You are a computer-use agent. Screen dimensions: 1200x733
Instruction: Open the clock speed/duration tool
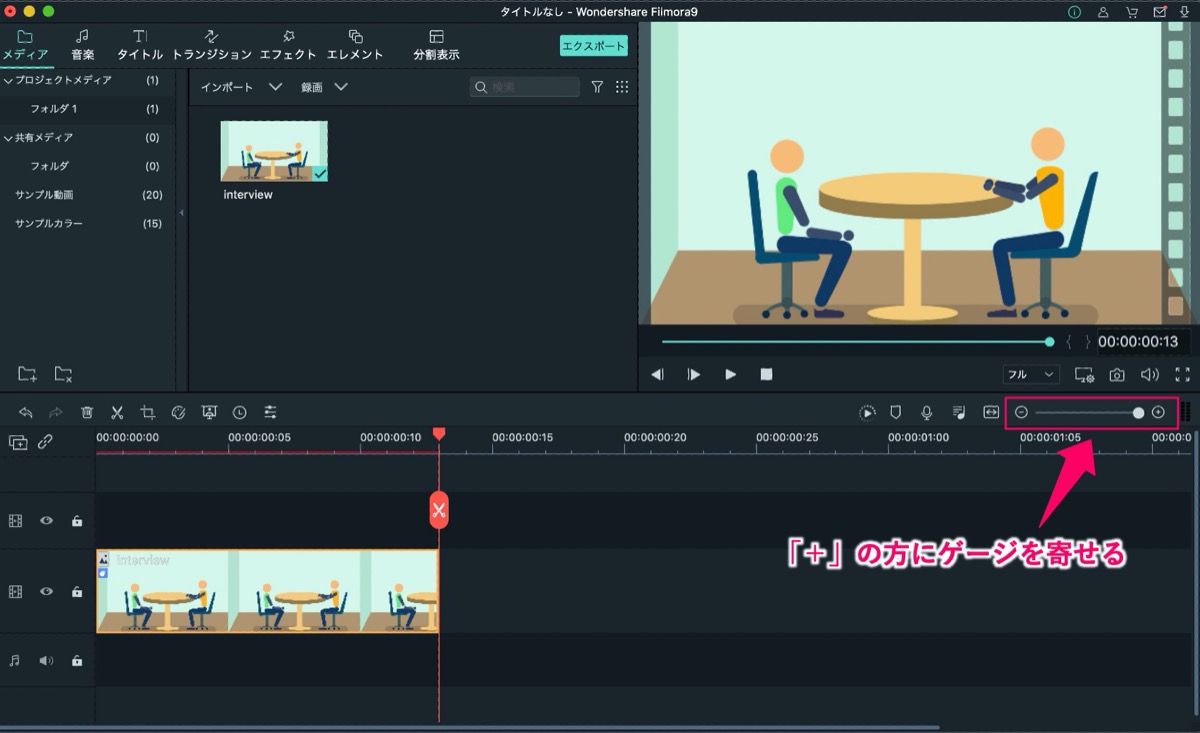pyautogui.click(x=240, y=412)
